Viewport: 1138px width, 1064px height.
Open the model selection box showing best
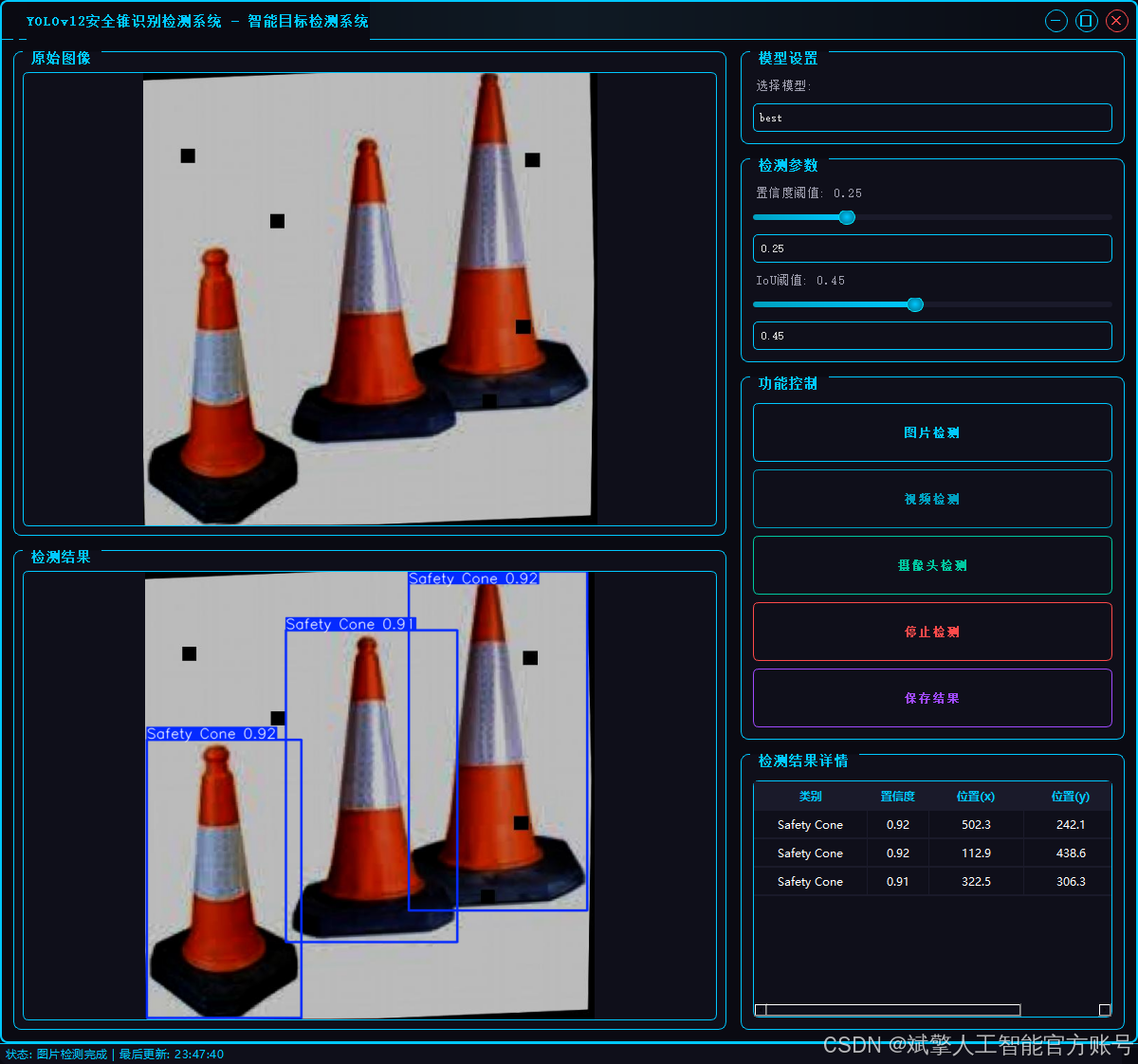click(932, 118)
